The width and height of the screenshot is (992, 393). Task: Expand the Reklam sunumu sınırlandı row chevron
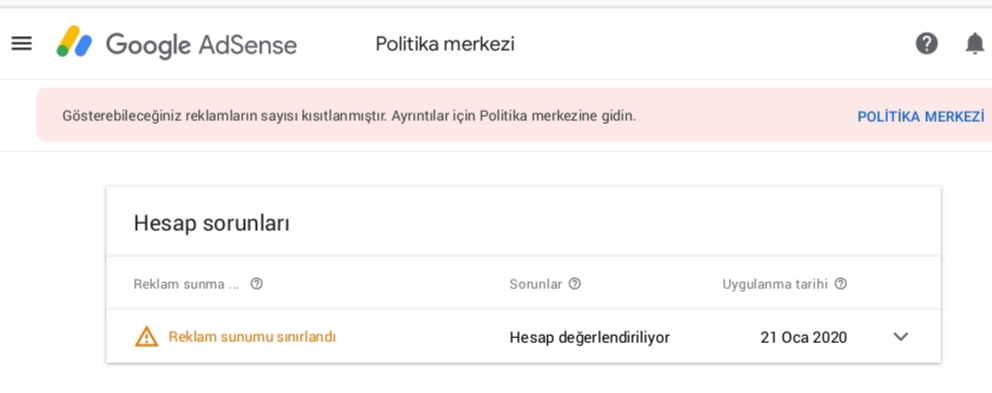[901, 337]
